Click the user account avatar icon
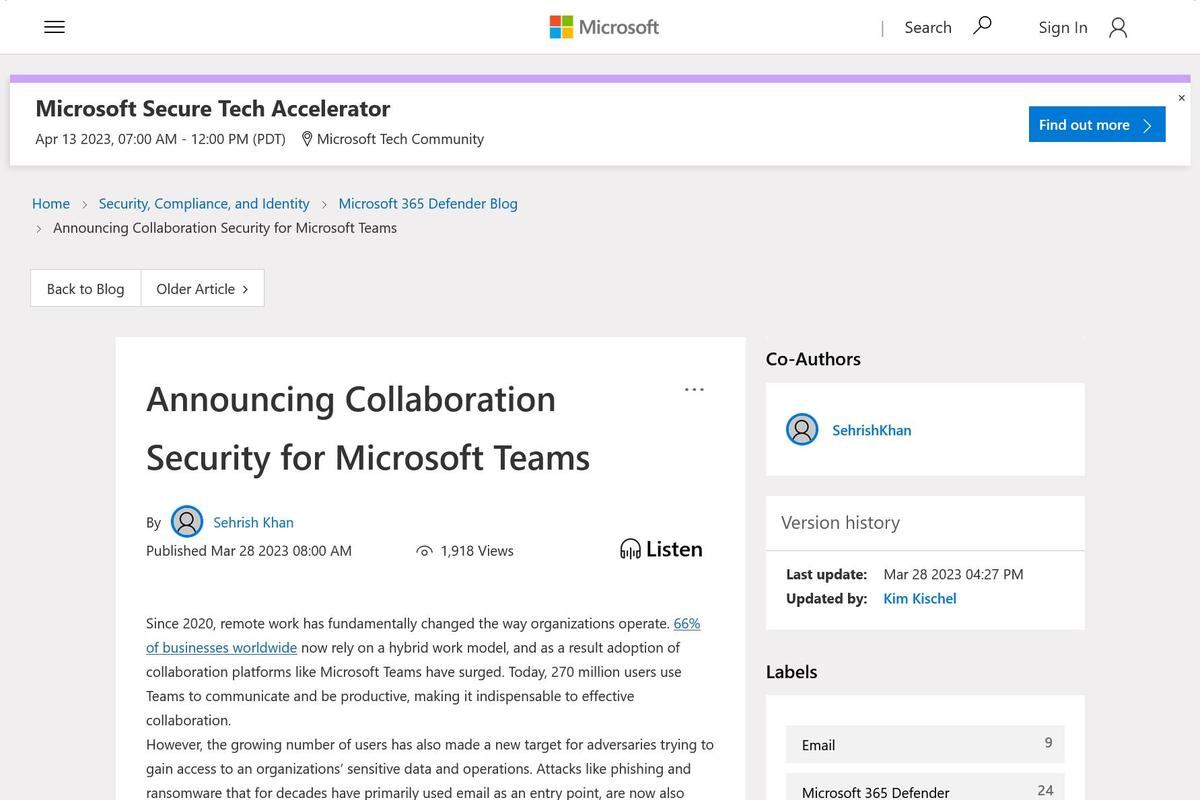 pyautogui.click(x=1118, y=27)
